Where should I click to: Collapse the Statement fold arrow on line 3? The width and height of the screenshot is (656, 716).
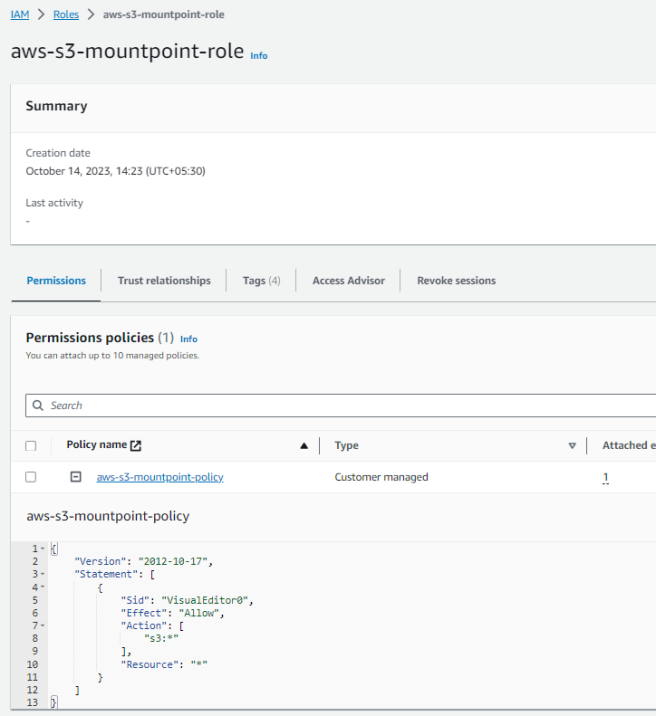coord(43,574)
